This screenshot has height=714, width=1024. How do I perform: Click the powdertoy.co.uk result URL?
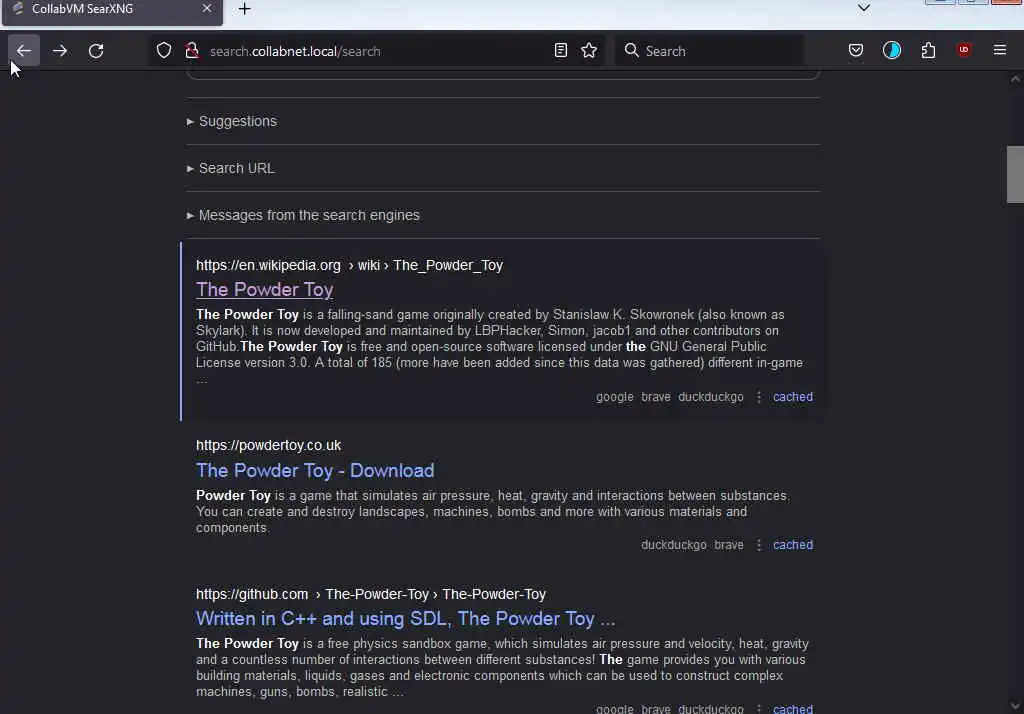pyautogui.click(x=268, y=445)
